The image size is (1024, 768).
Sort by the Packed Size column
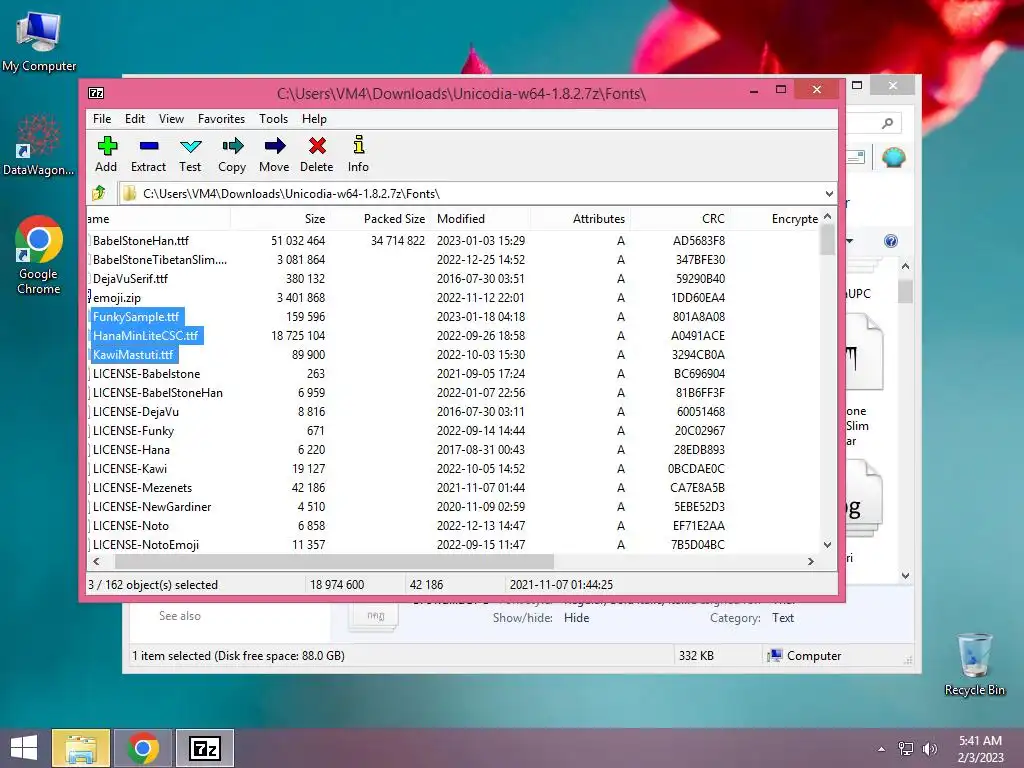[x=379, y=219]
